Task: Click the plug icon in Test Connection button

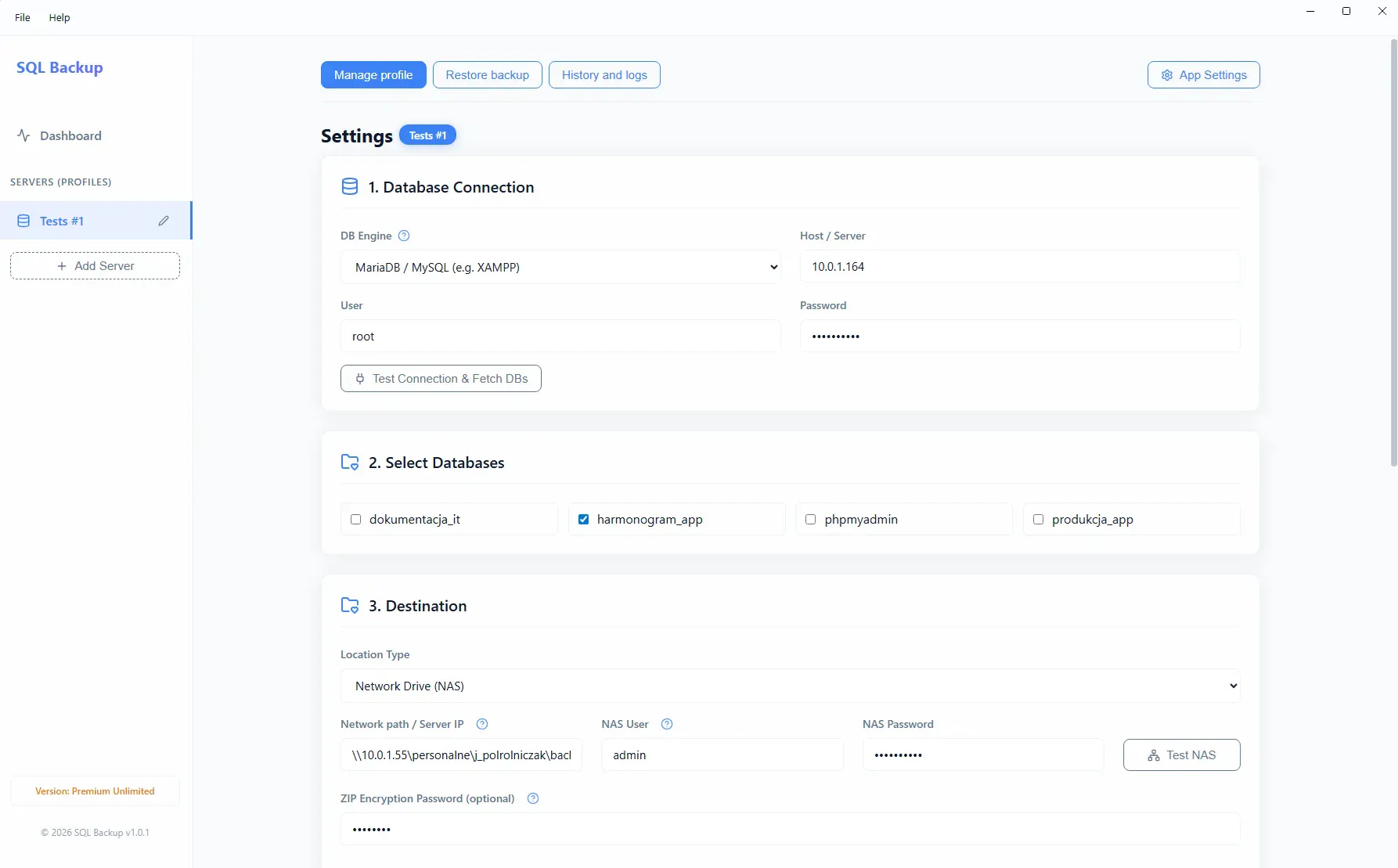Action: [x=360, y=379]
